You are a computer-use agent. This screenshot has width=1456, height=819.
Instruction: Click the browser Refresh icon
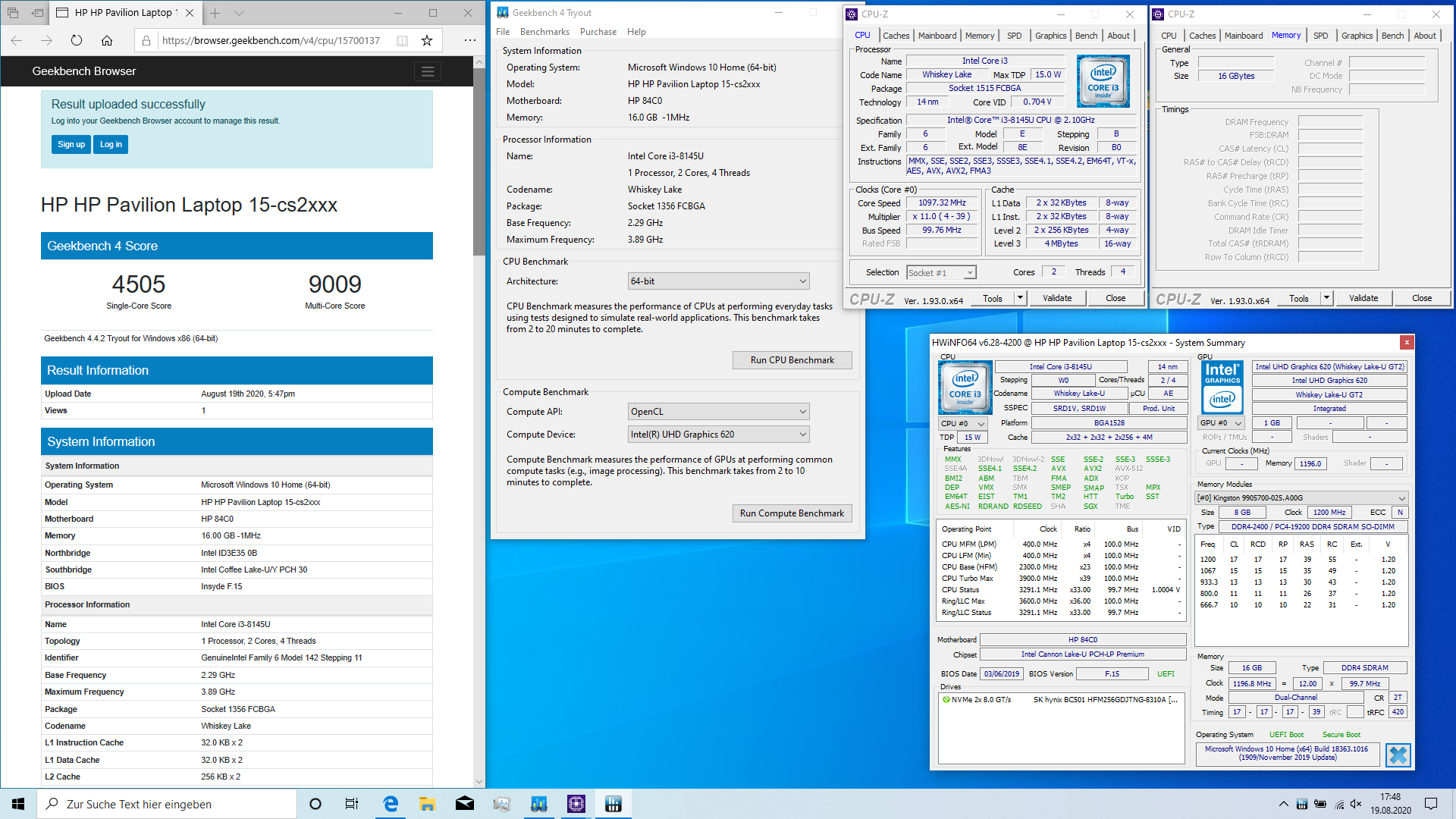click(x=77, y=40)
